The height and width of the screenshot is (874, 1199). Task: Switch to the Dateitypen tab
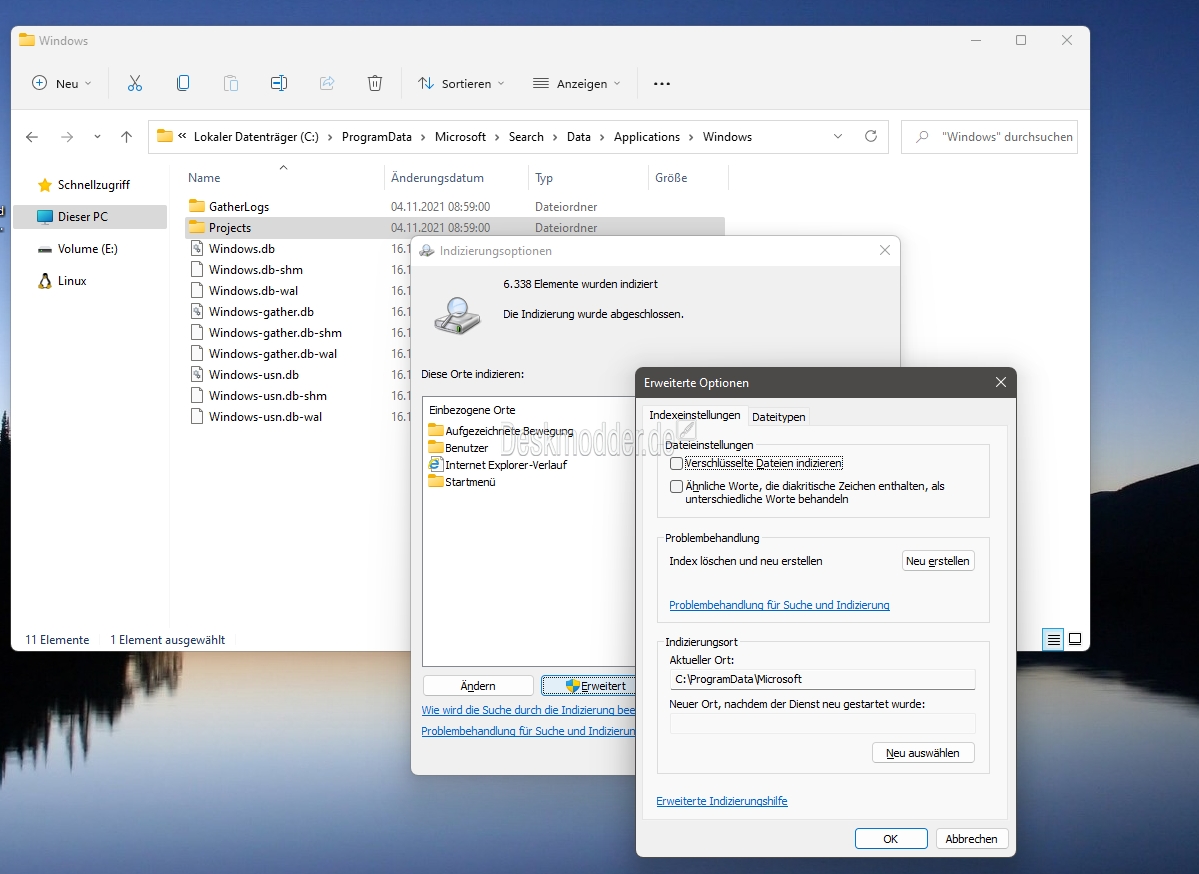tap(778, 417)
